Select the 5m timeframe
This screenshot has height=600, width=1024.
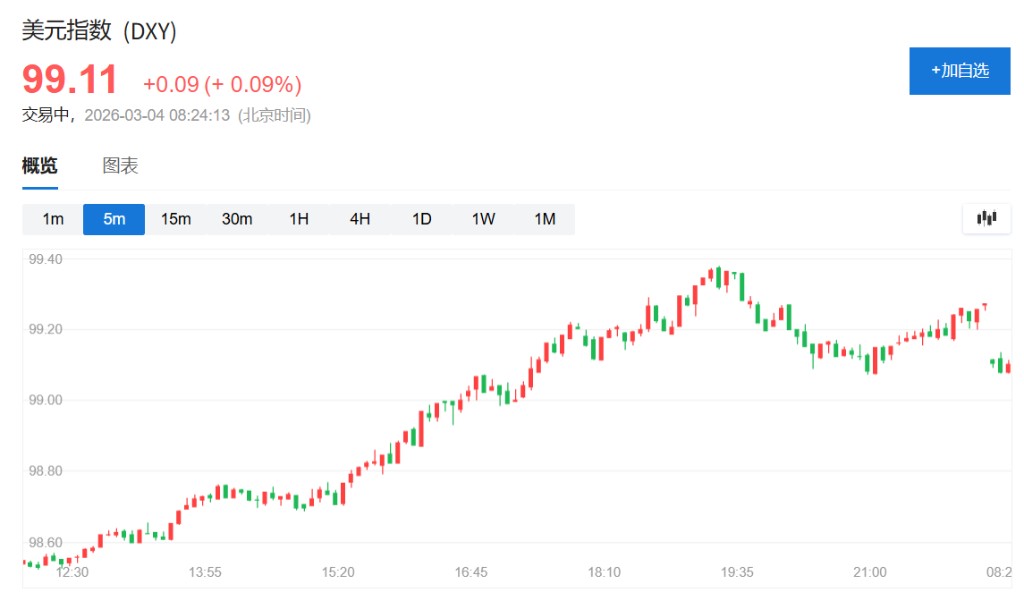114,219
